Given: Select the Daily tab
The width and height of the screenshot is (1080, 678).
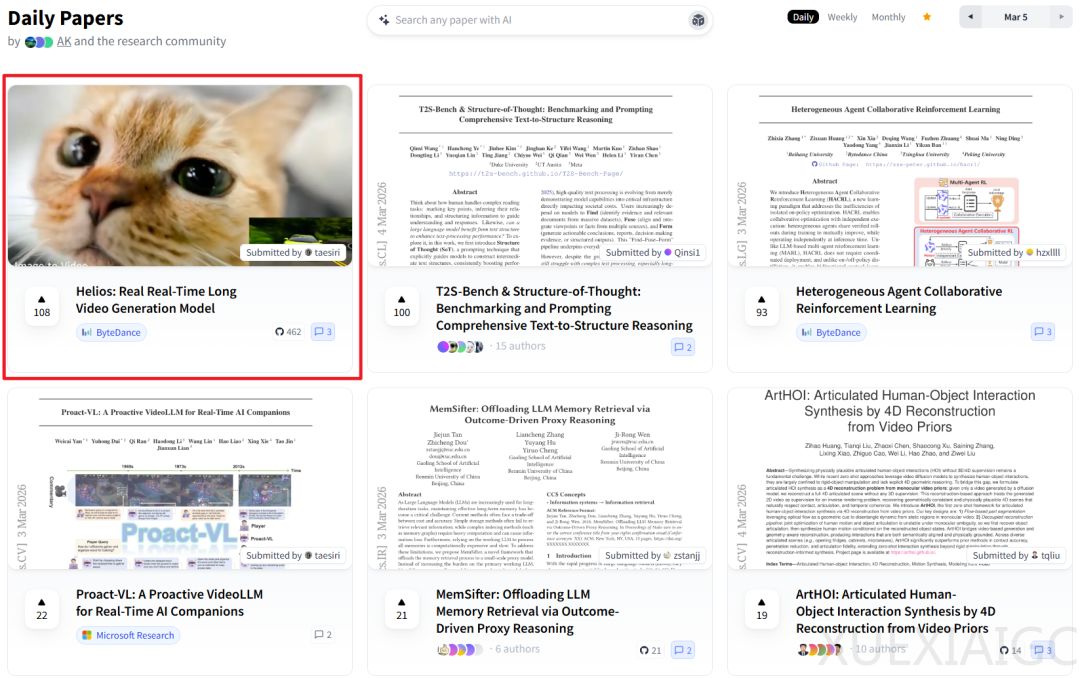Looking at the screenshot, I should click(802, 17).
